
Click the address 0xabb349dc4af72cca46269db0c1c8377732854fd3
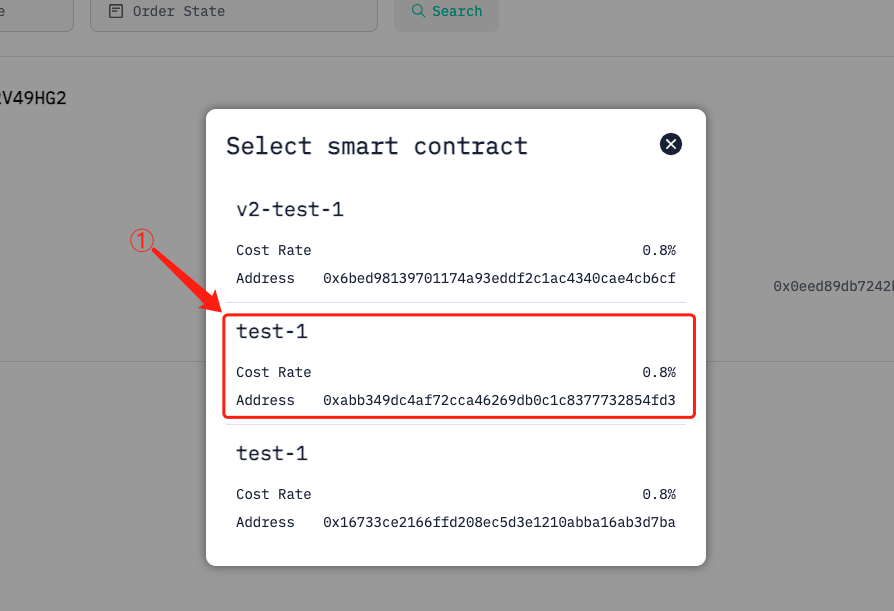click(x=498, y=400)
